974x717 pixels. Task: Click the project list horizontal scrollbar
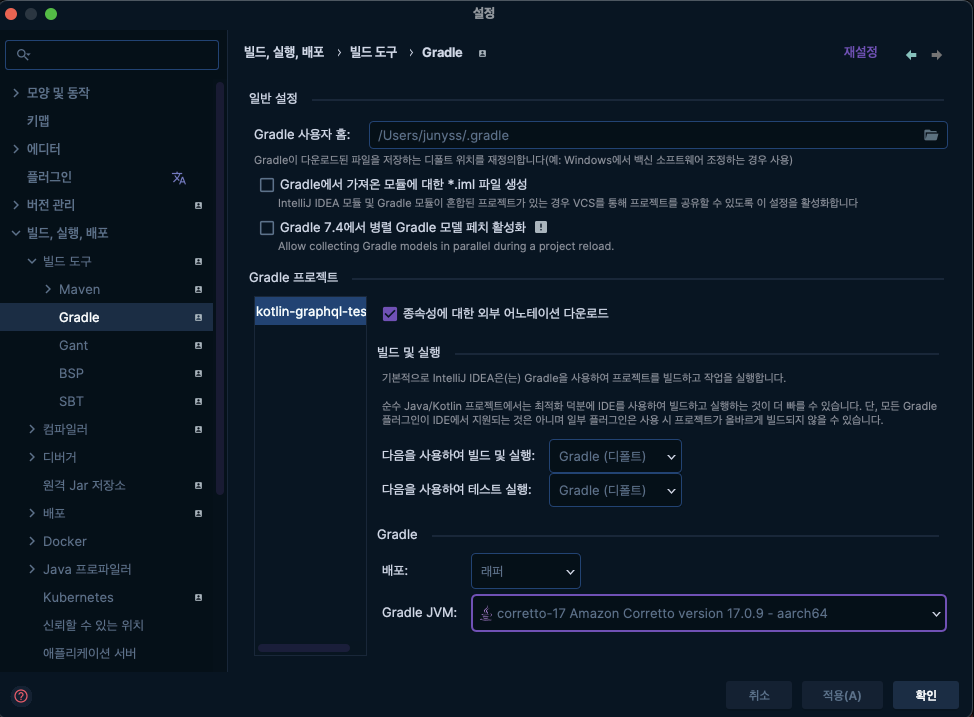(x=304, y=648)
